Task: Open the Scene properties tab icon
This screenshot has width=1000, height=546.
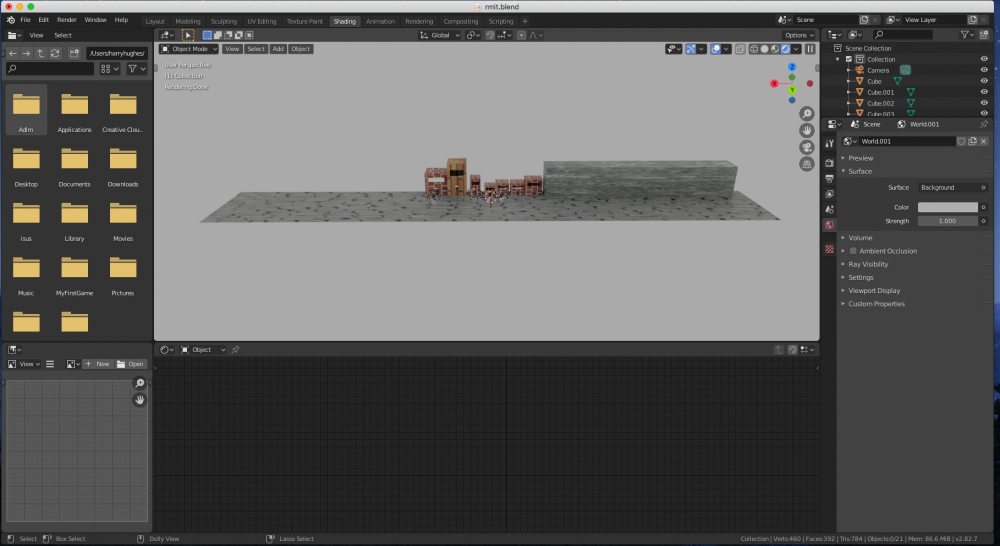Action: tap(829, 209)
